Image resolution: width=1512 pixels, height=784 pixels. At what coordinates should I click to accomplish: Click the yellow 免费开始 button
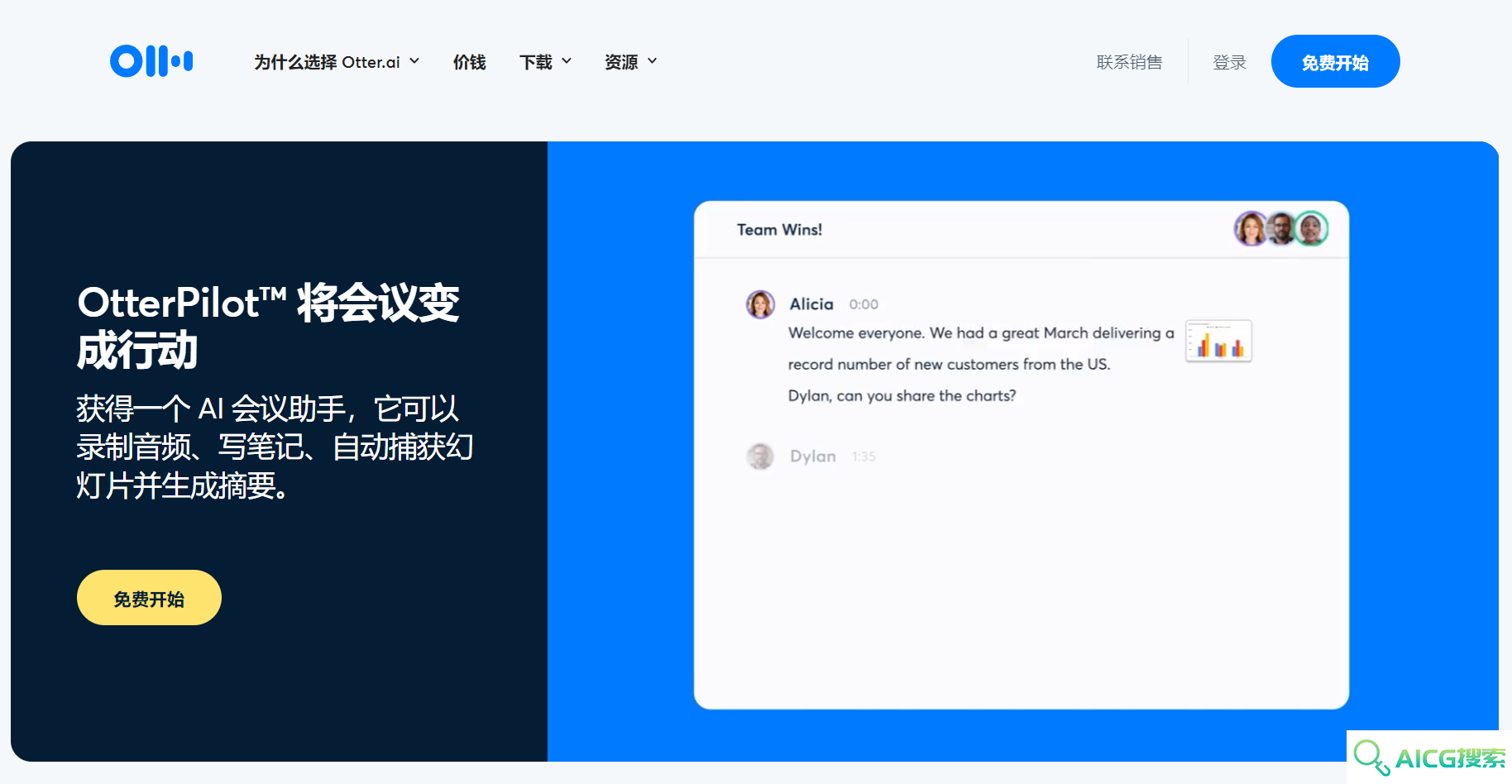pyautogui.click(x=149, y=598)
